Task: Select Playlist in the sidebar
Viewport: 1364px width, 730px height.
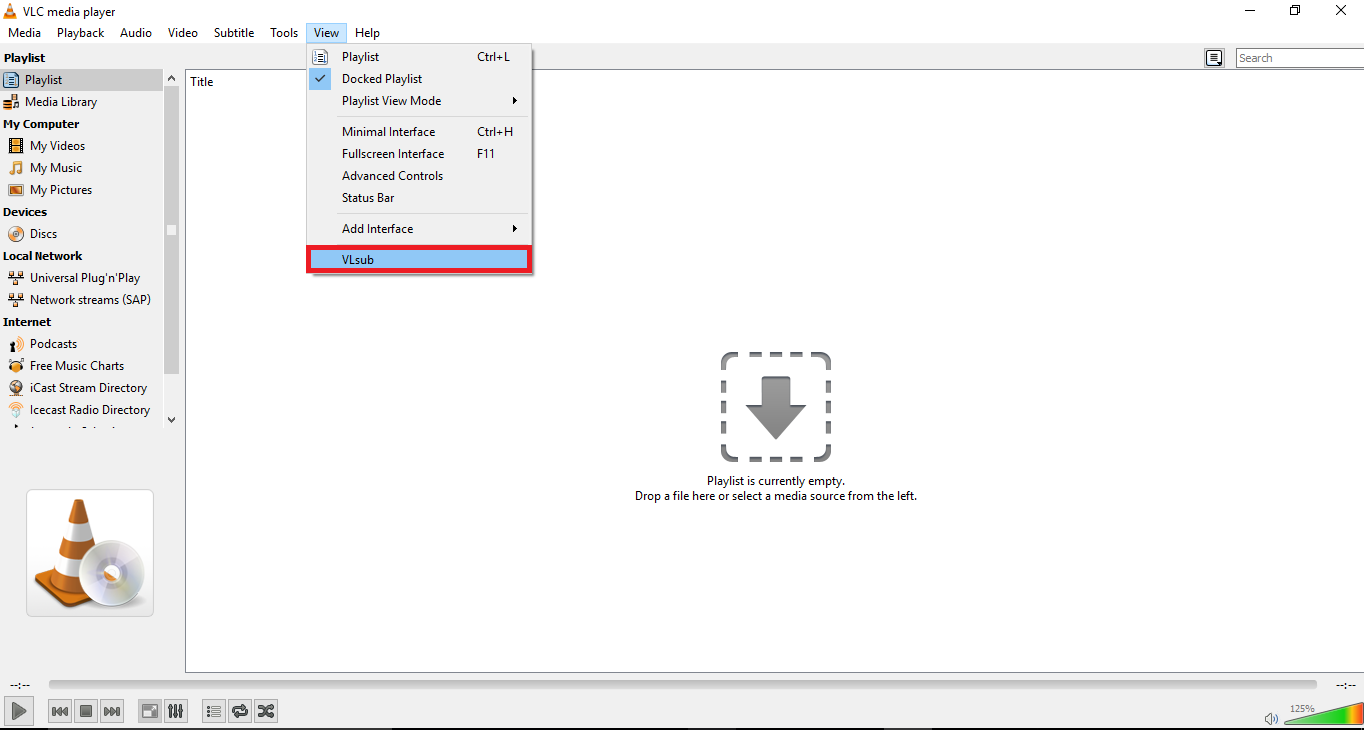Action: (x=81, y=80)
